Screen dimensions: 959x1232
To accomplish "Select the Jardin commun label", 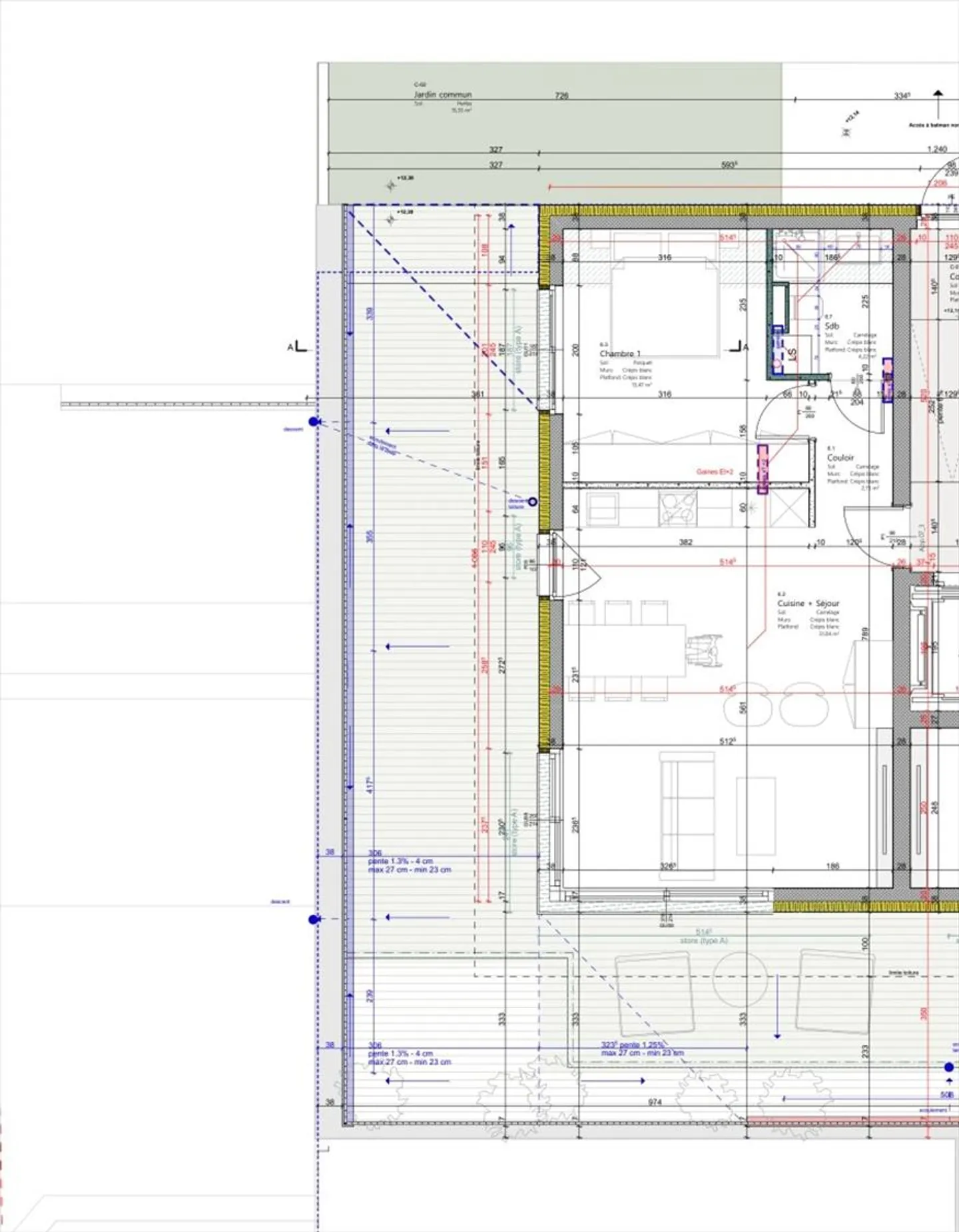I will [442, 95].
